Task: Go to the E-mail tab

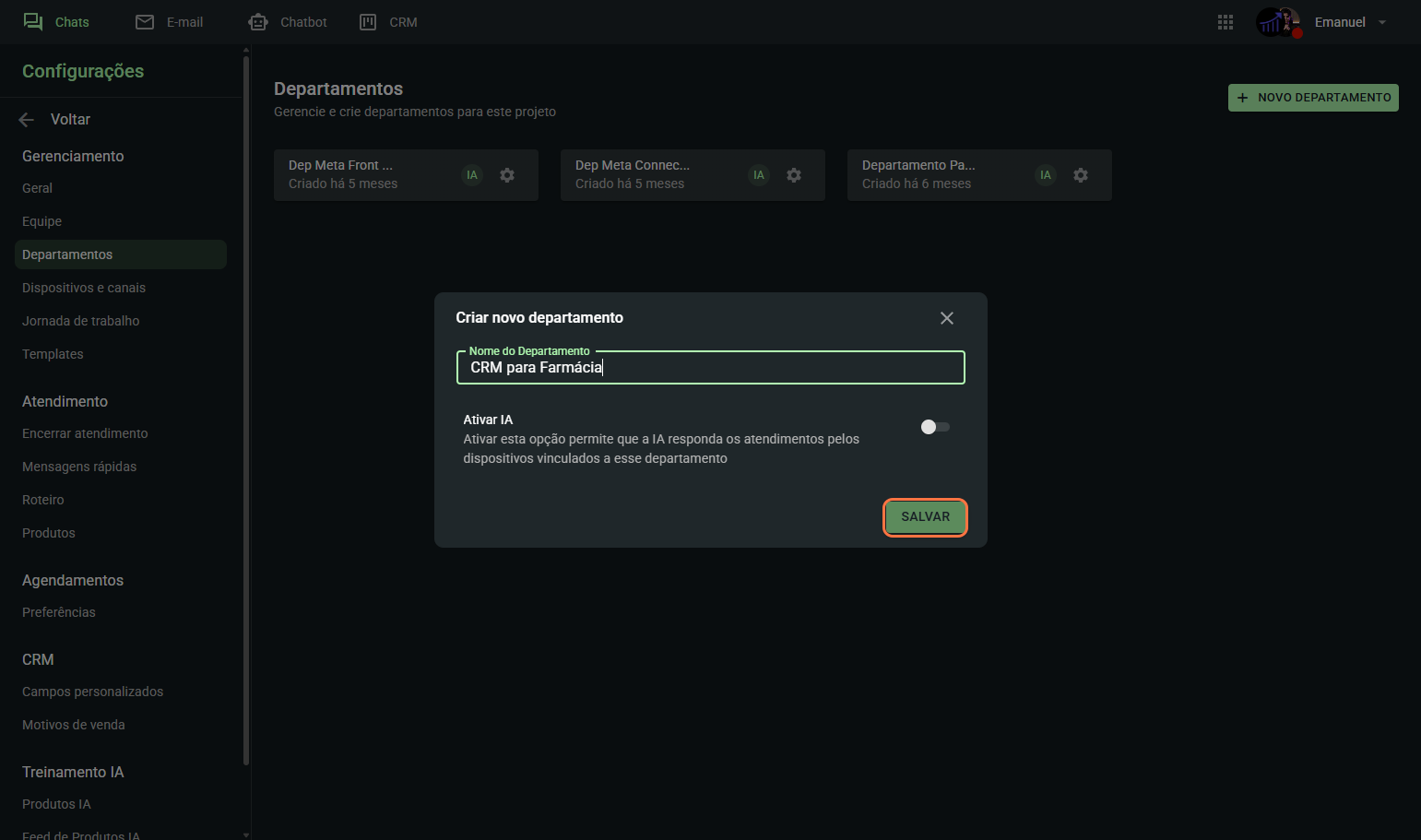Action: pos(170,22)
